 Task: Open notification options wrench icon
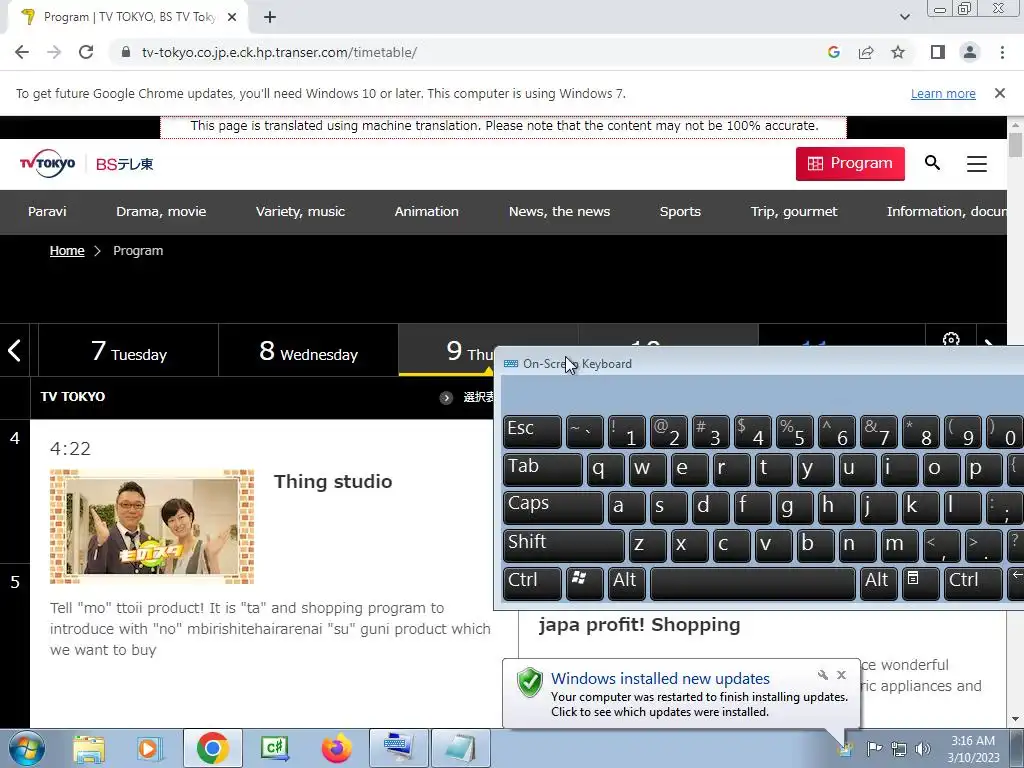pos(823,675)
